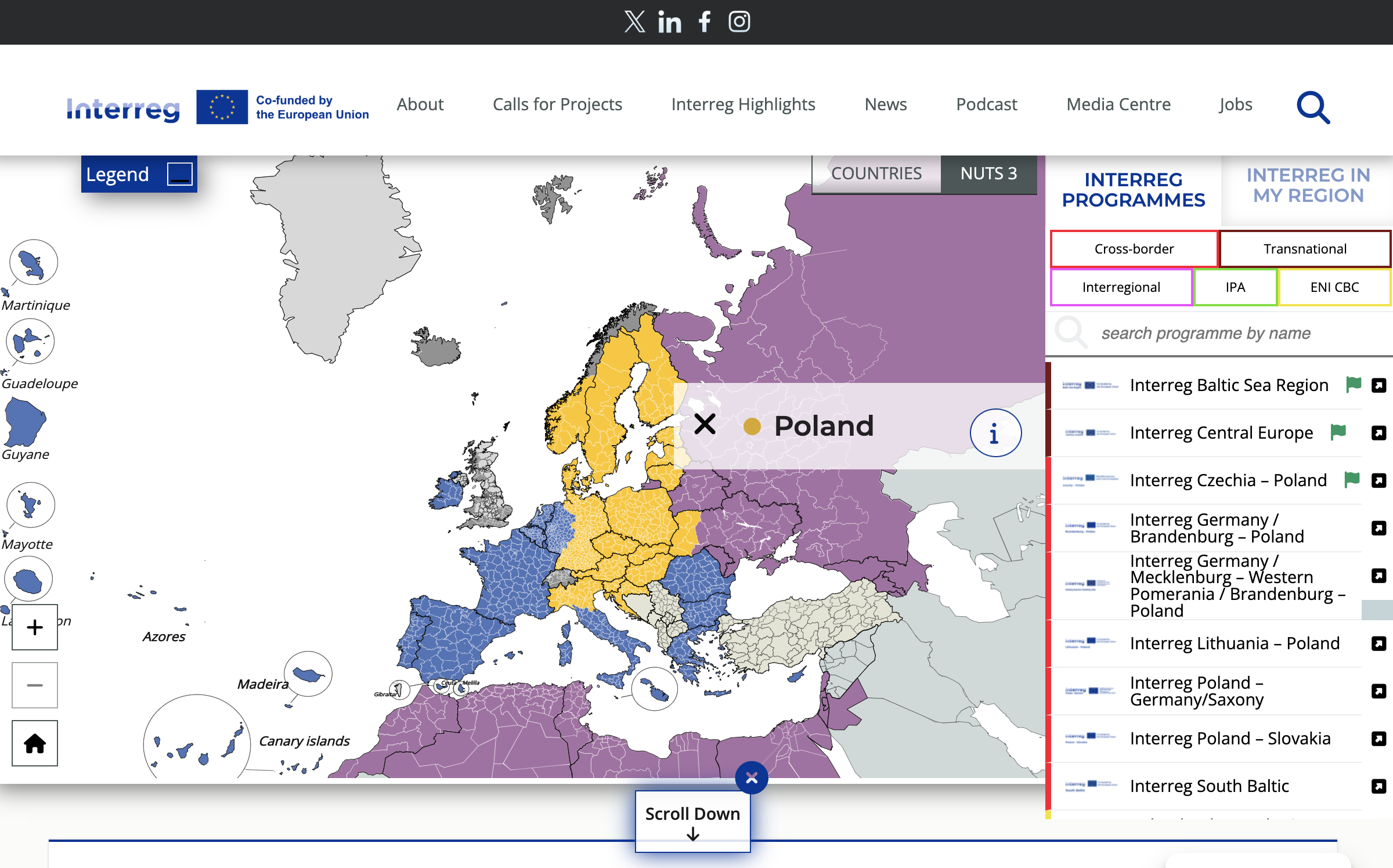Click the Mayotte inset map

point(31,505)
